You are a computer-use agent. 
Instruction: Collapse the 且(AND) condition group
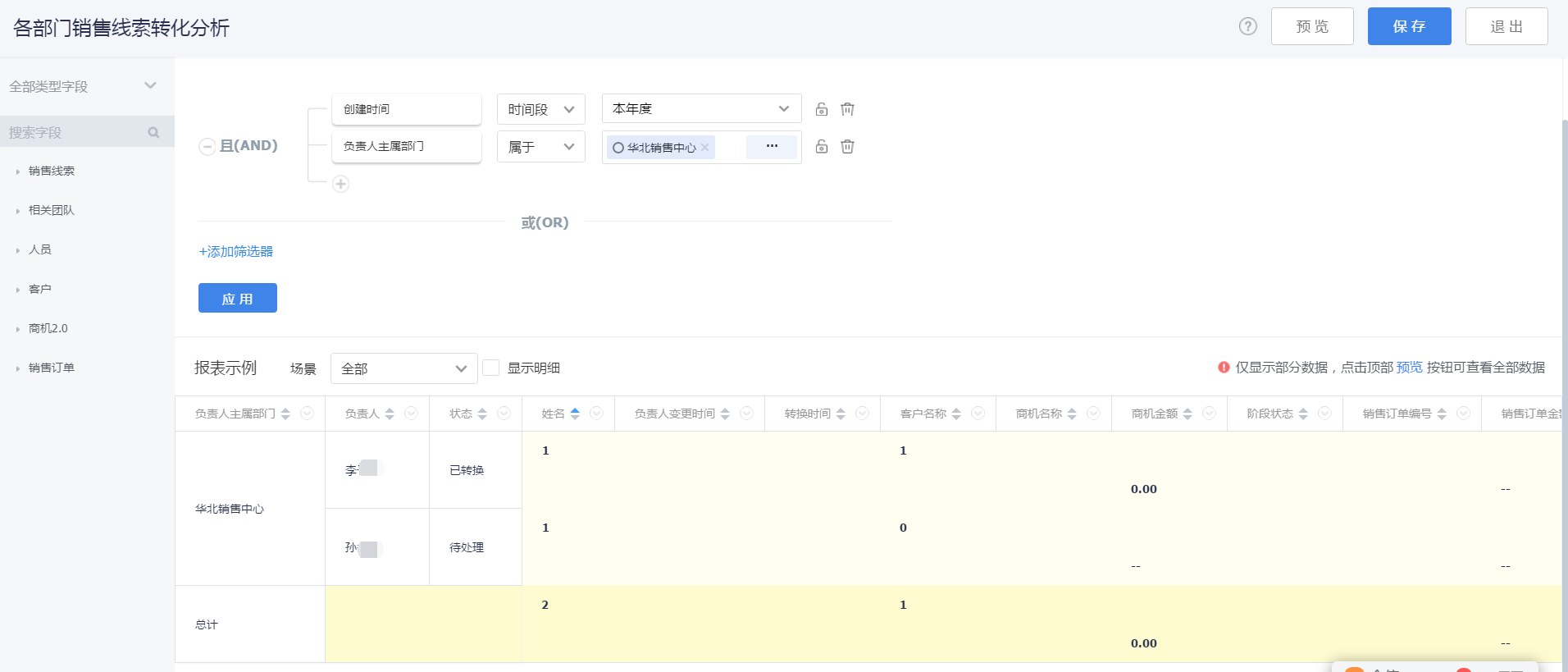[207, 147]
